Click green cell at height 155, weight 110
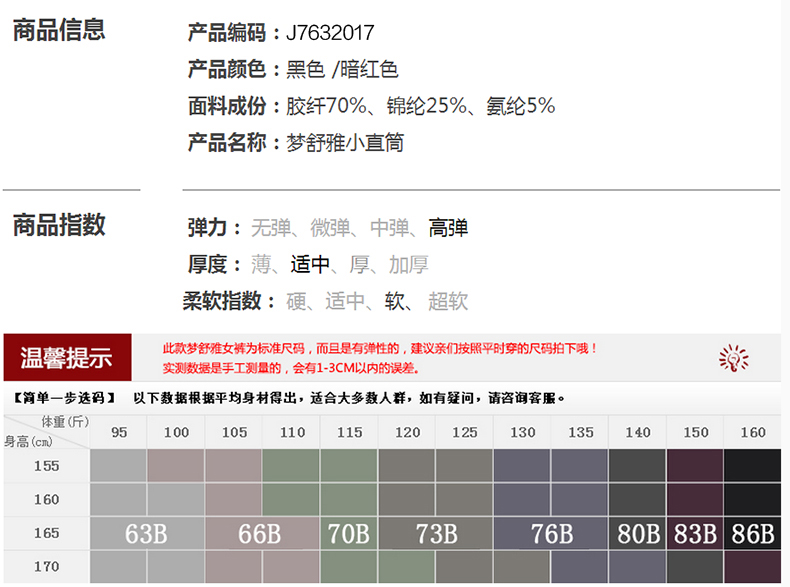This screenshot has height=587, width=790. 291,466
